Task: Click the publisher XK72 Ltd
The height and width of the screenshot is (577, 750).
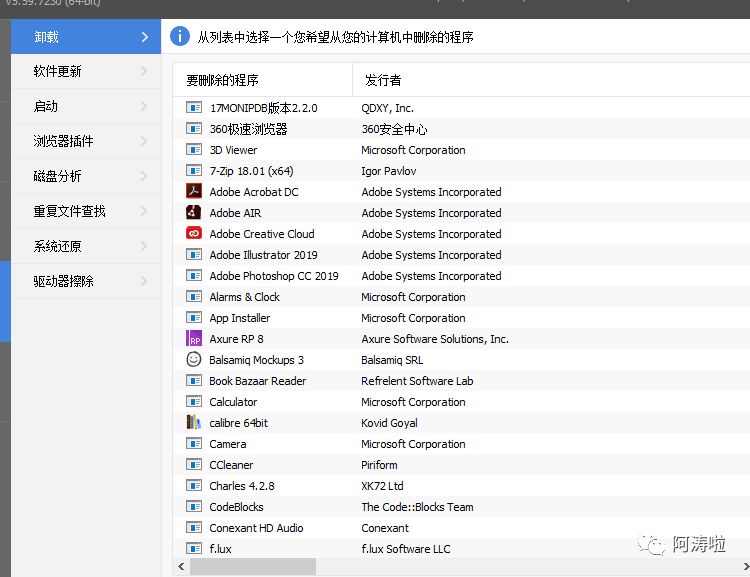Action: (x=383, y=486)
